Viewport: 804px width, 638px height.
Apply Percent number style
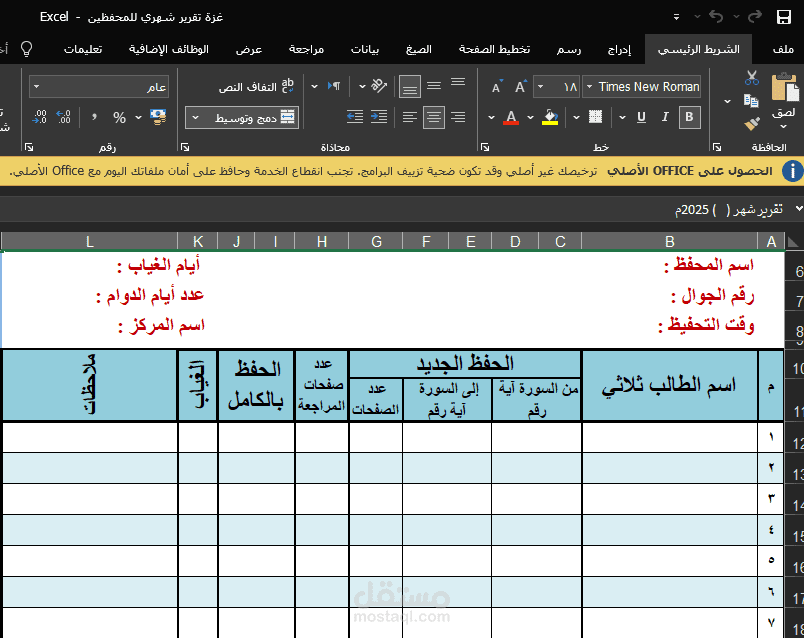[117, 115]
